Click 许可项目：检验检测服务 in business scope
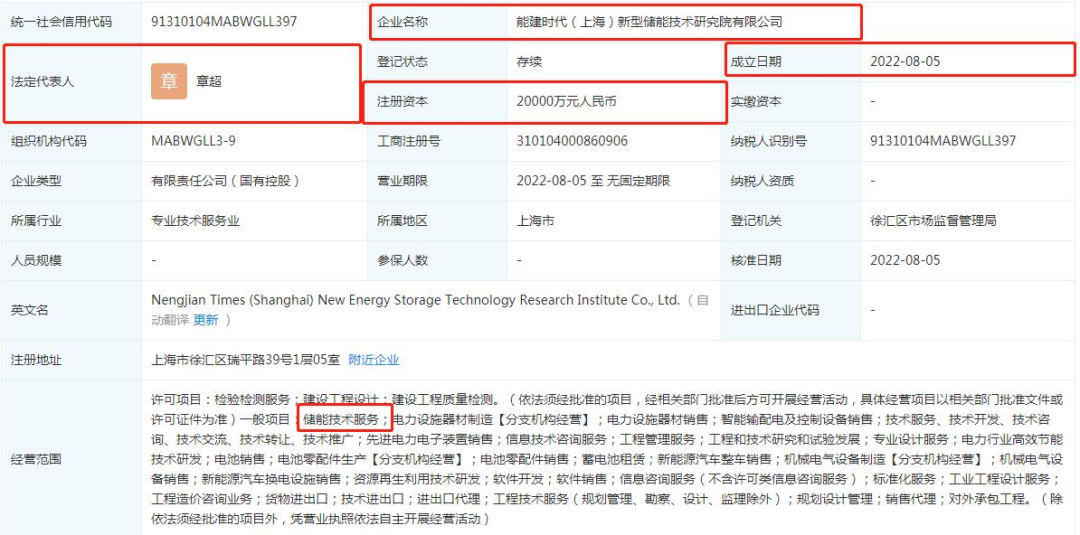 tap(222, 399)
